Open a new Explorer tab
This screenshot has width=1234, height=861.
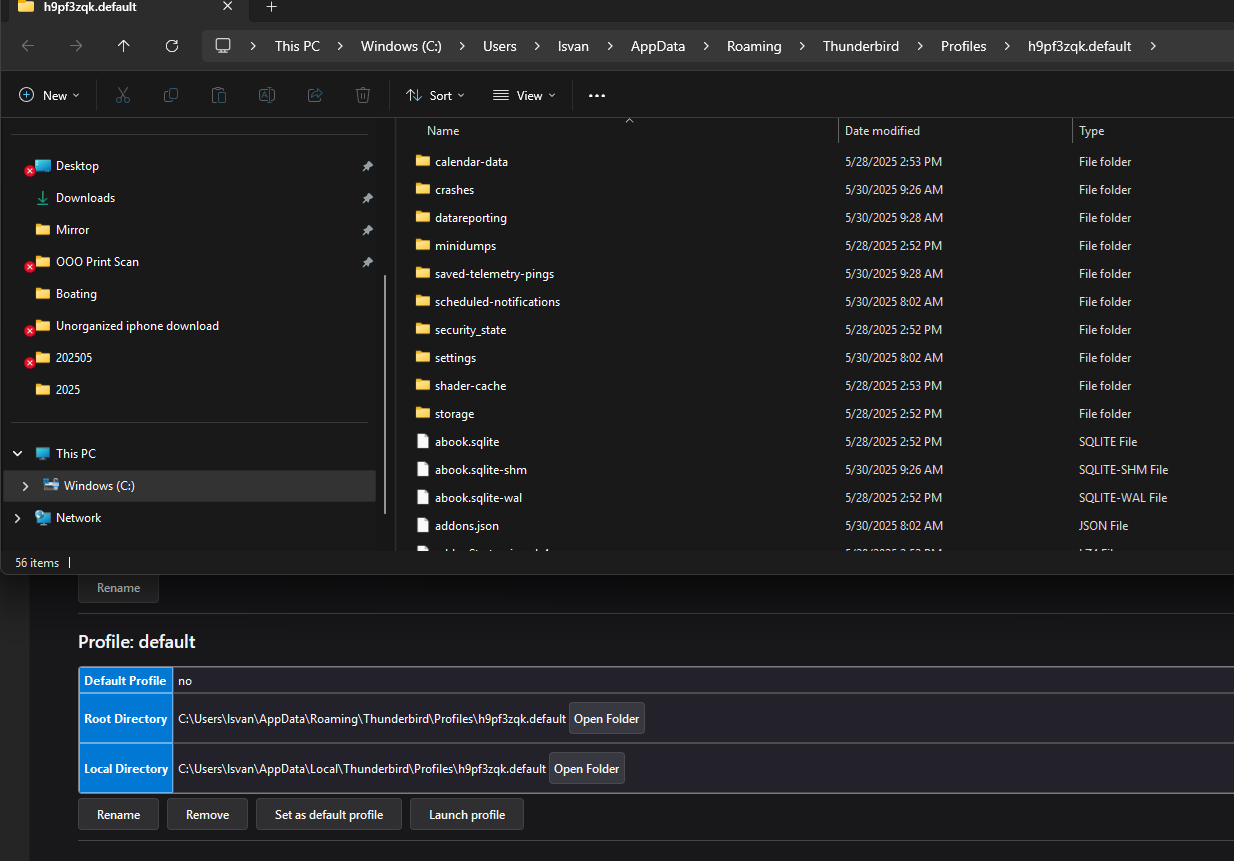[x=271, y=7]
